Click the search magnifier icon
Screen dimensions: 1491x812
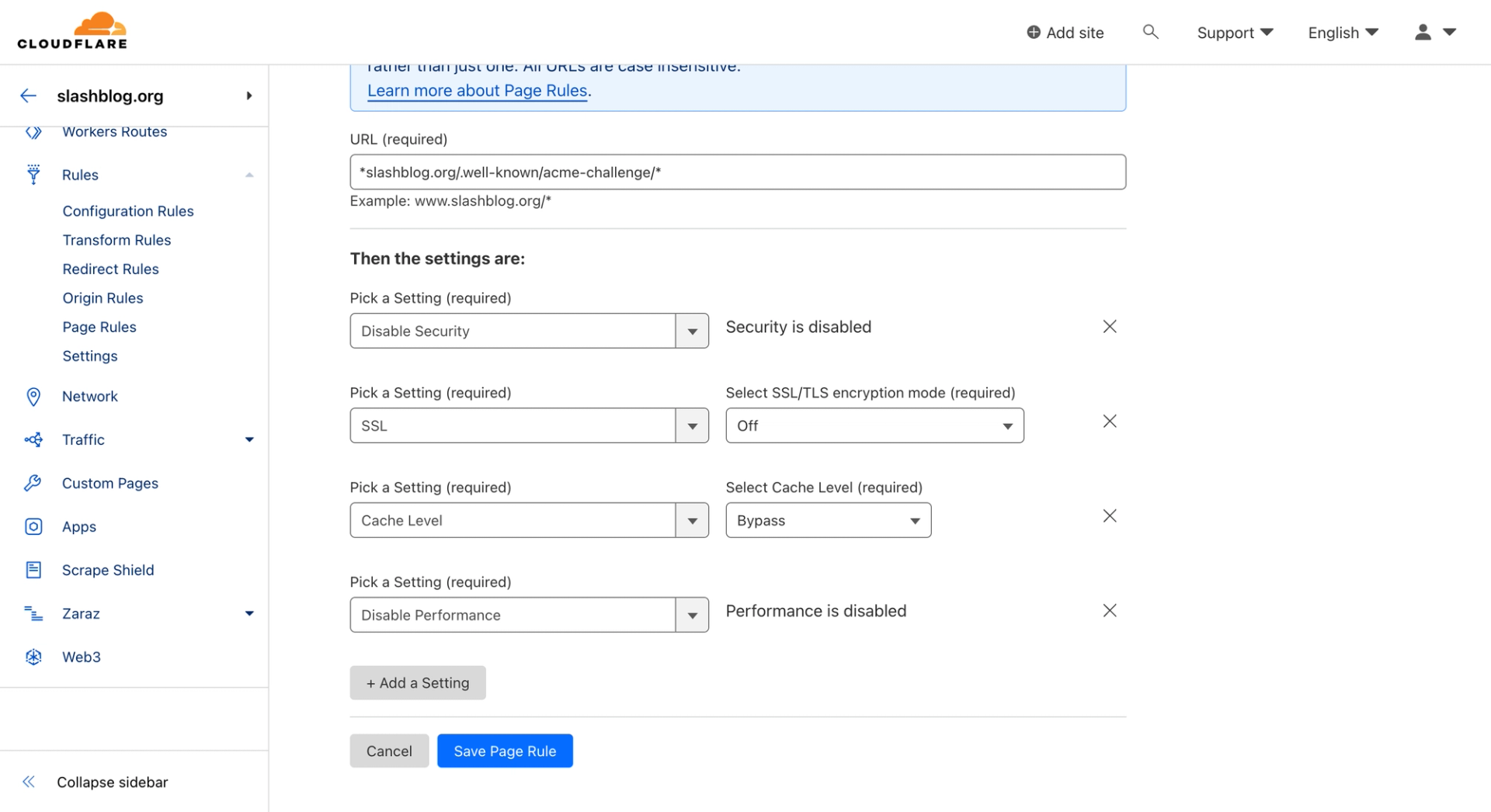click(1150, 32)
